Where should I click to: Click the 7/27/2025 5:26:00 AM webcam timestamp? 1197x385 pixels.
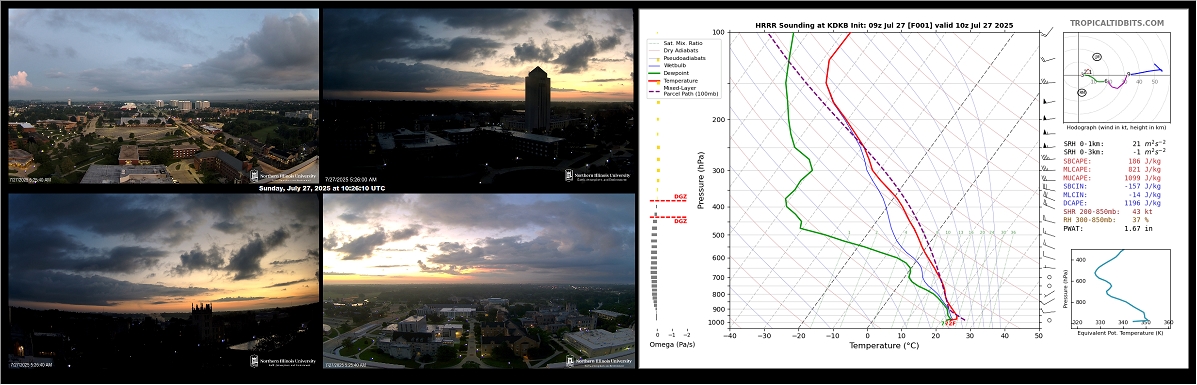350,180
